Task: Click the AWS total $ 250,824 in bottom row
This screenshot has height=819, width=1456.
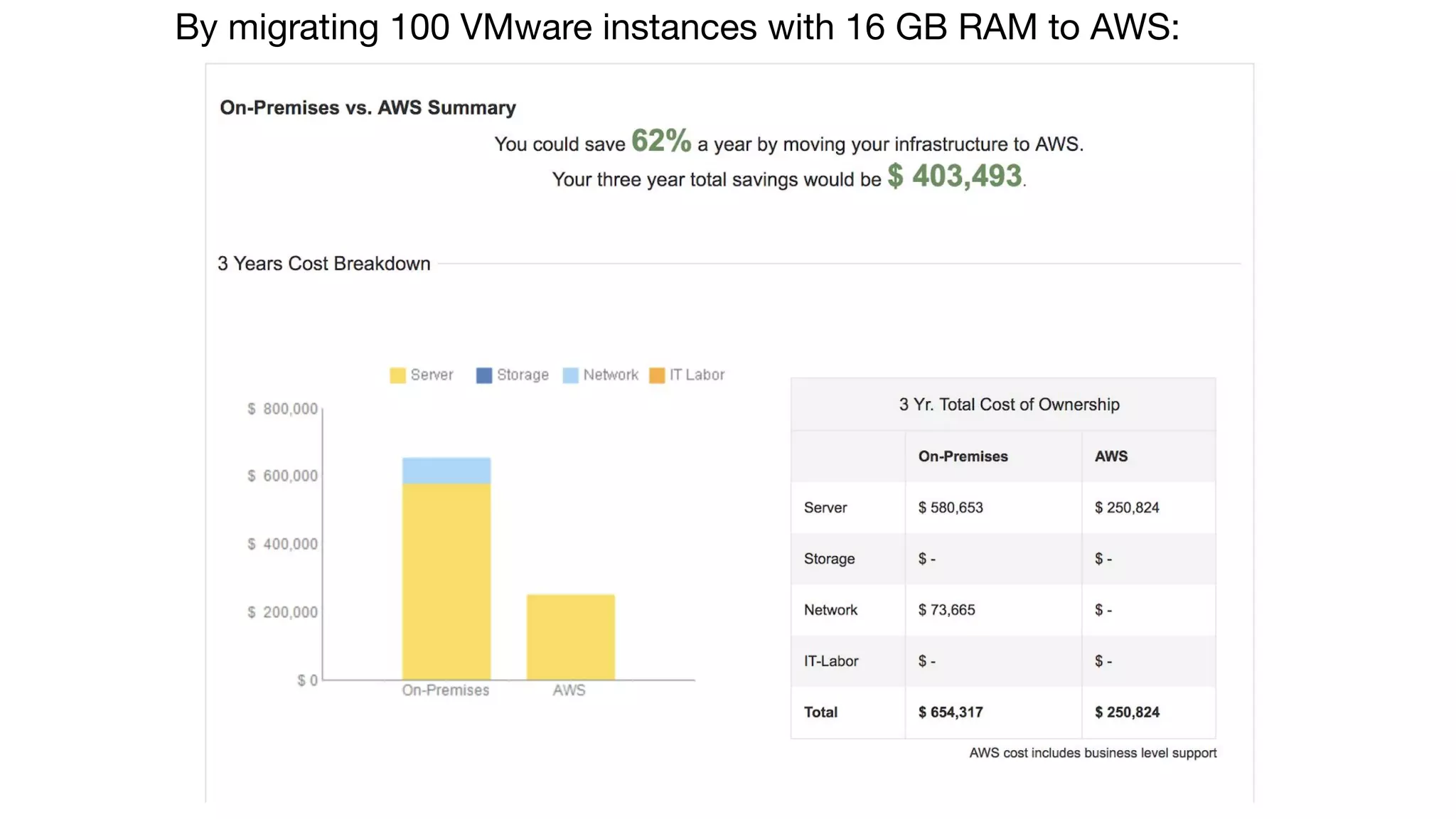Action: [1127, 712]
